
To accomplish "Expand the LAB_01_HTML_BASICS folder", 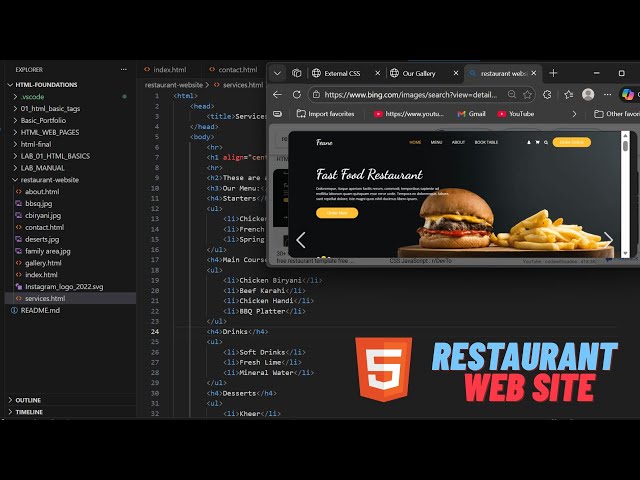I will coord(55,156).
